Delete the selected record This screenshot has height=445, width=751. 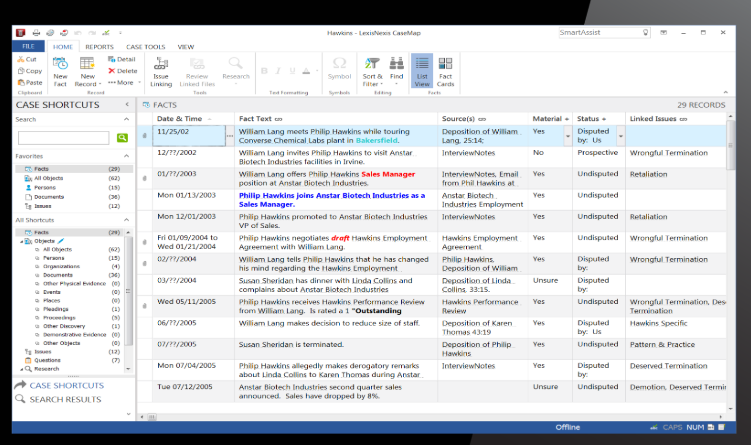tap(123, 71)
